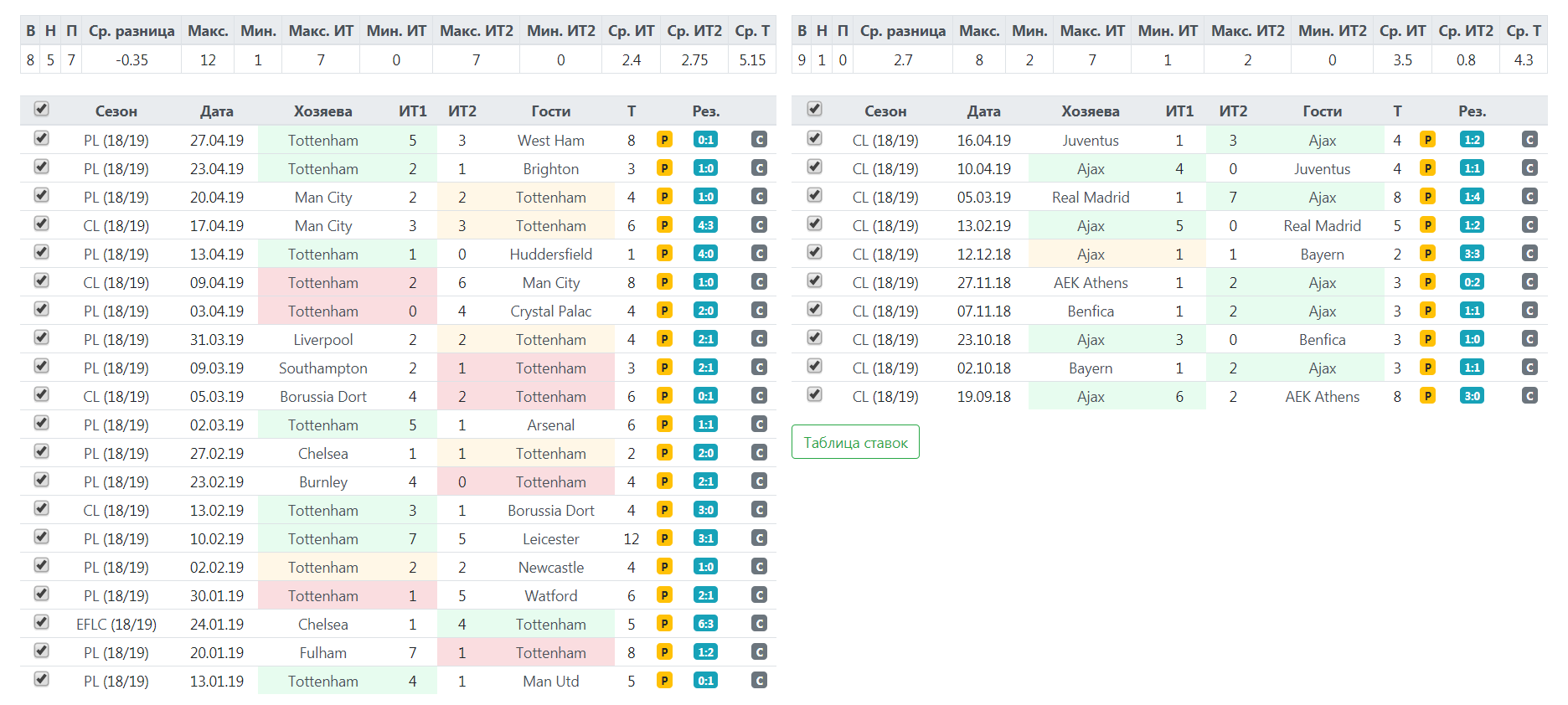
Task: Uncheck the Juventus–Ajax 16.04.19 row checkbox
Action: pyautogui.click(x=814, y=138)
